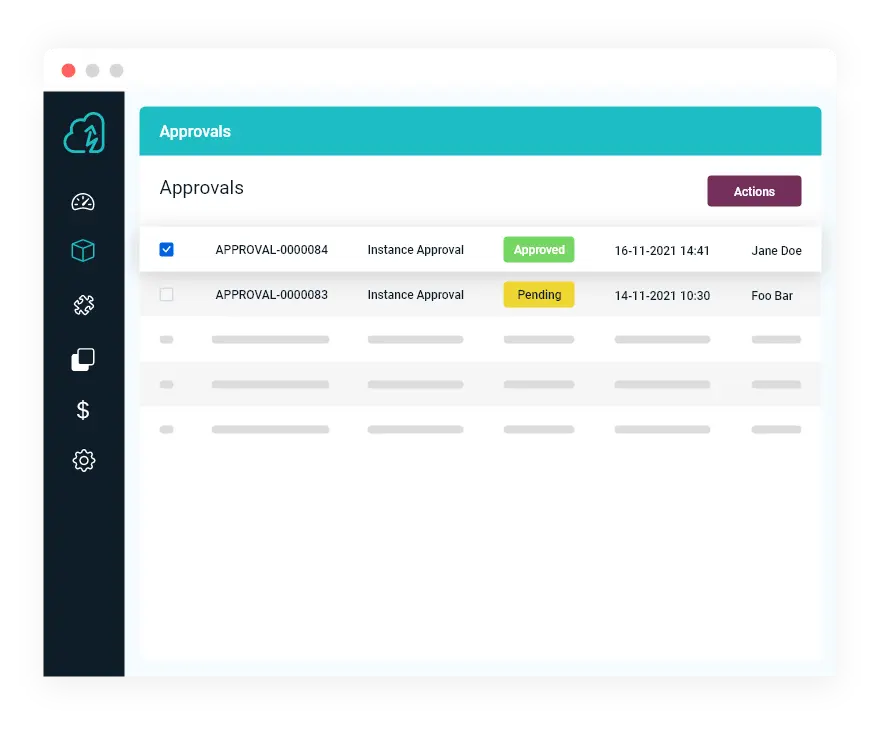Click the green Approved status badge
Viewport: 880px width, 730px height.
538,249
